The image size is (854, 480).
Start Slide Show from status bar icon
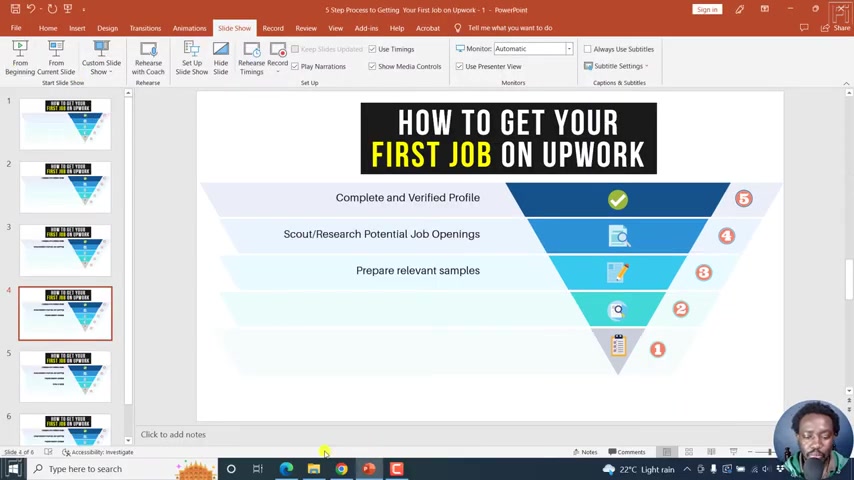coord(734,452)
